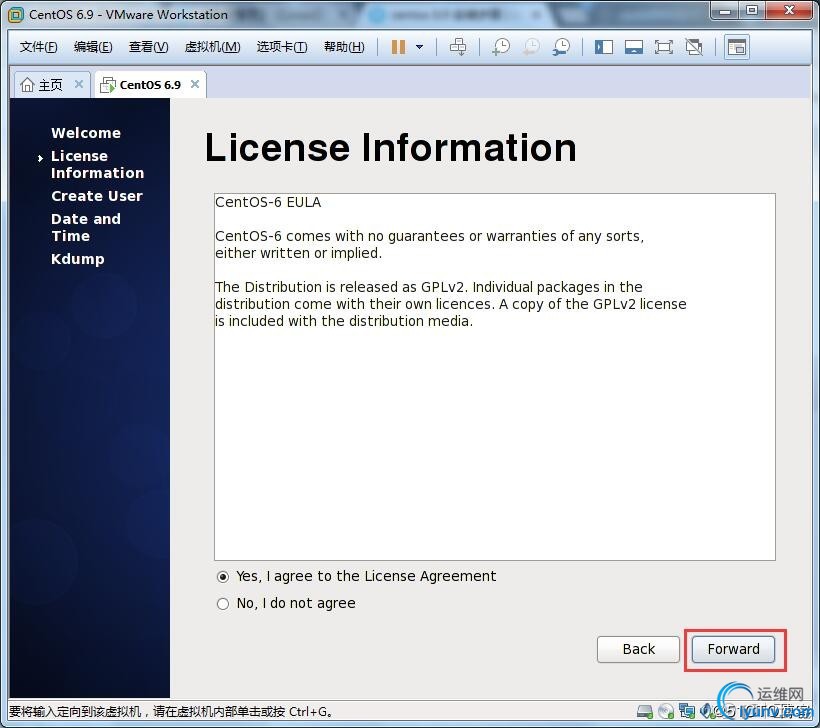
Task: Click the Back button
Action: [x=638, y=649]
